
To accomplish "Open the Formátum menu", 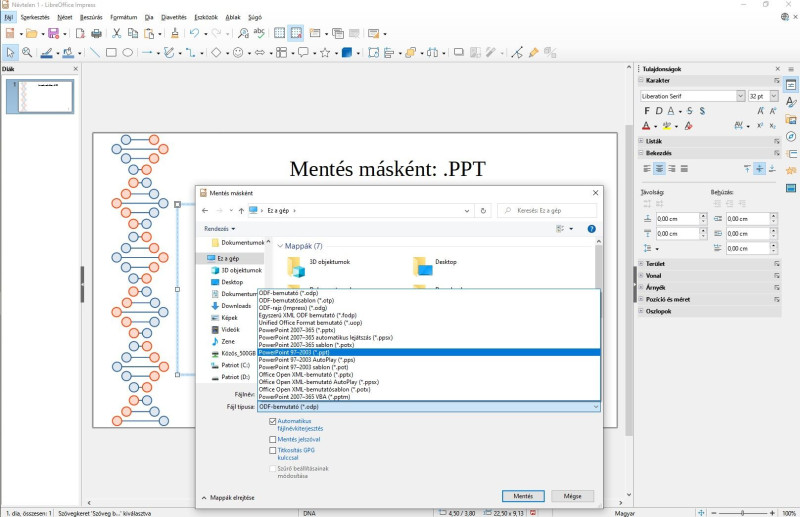I will click(123, 17).
